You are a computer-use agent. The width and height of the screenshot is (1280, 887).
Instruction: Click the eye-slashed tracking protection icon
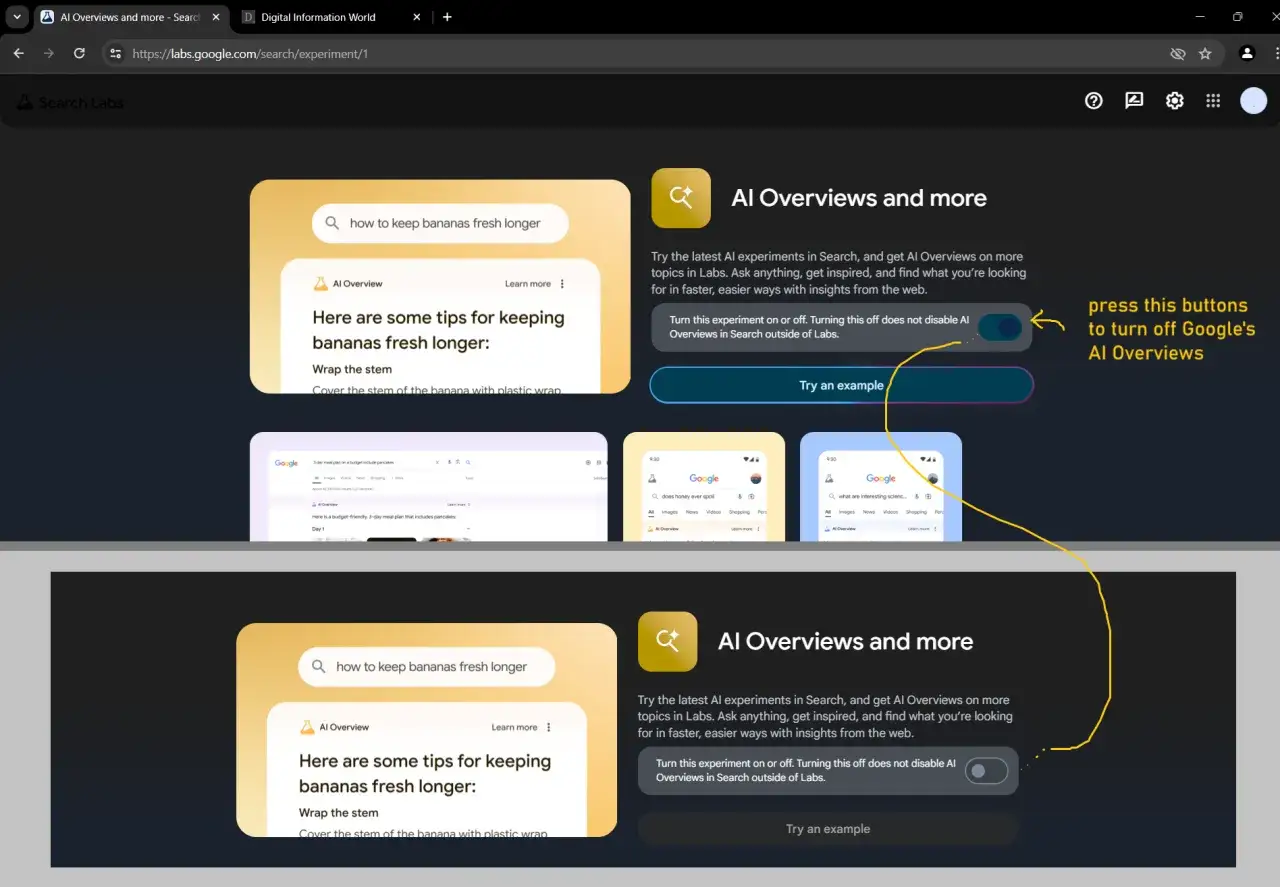tap(1177, 54)
